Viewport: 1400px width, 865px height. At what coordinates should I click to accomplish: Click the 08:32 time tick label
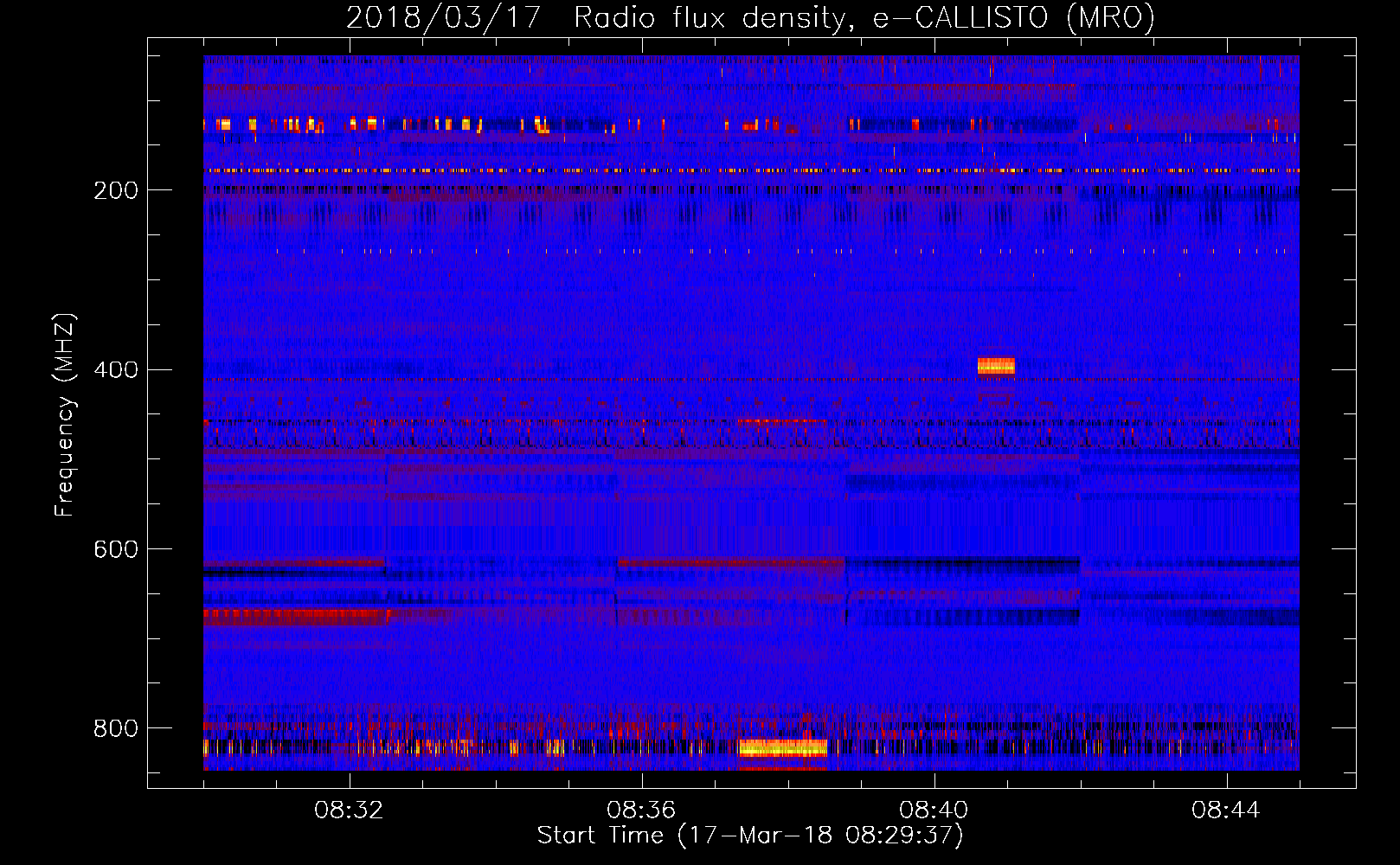(x=349, y=811)
